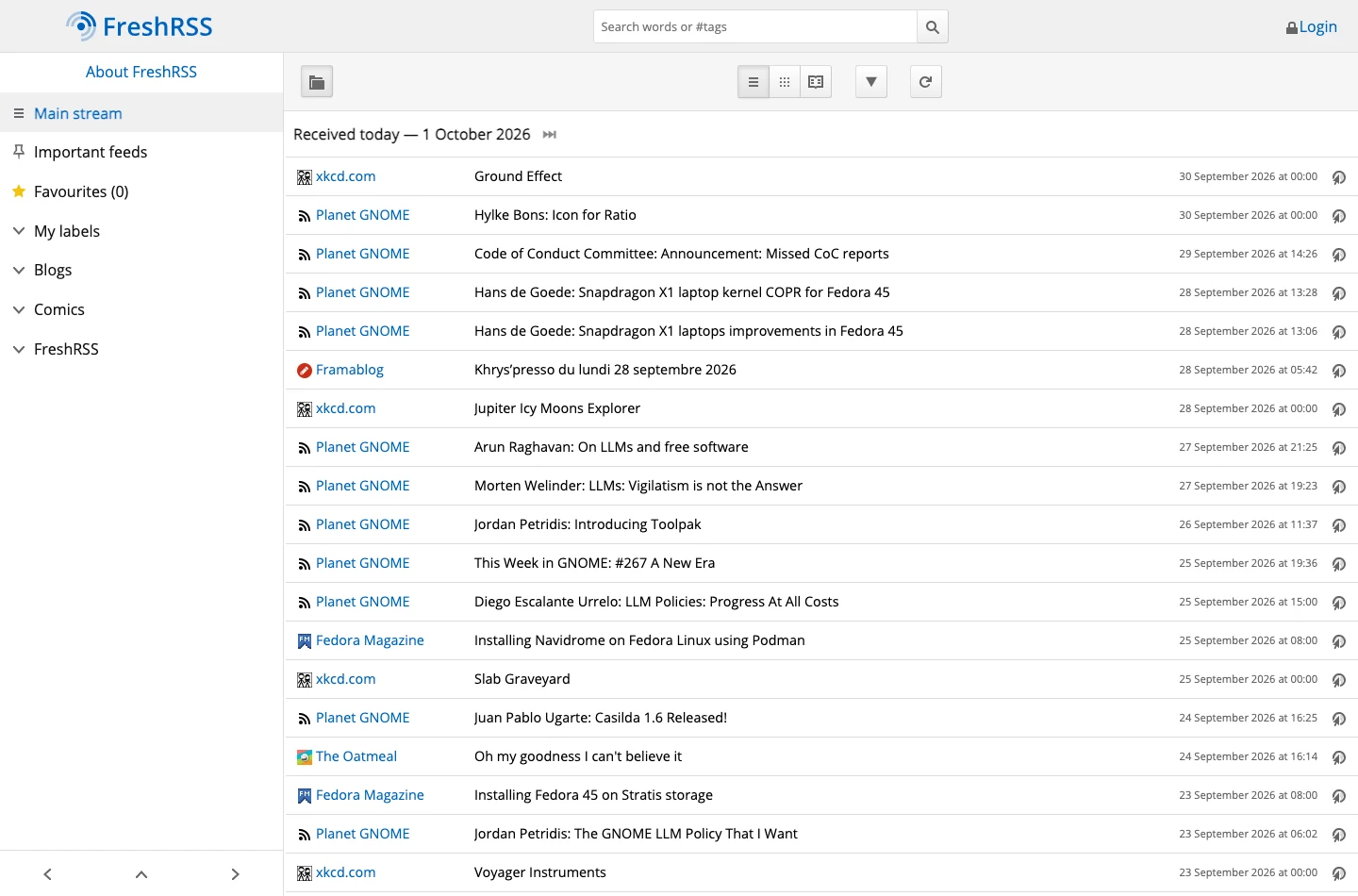
Task: Open the Ground Effect article's website icon
Action: [x=1338, y=177]
